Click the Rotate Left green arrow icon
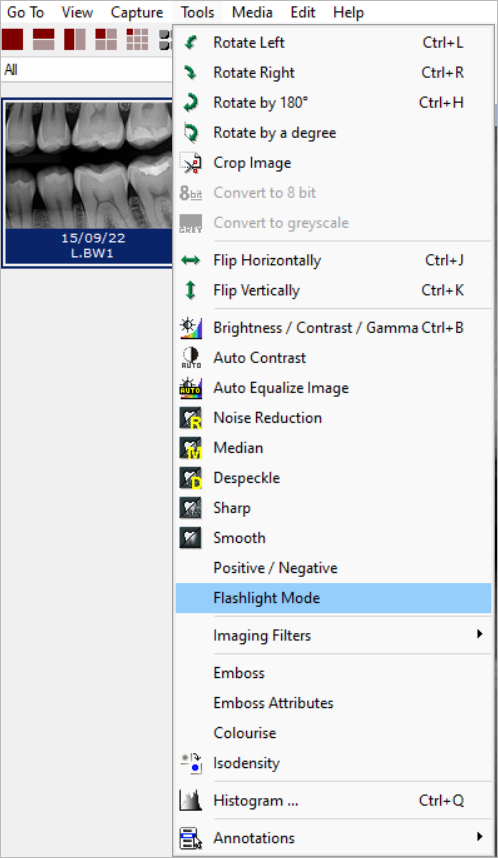 point(190,42)
